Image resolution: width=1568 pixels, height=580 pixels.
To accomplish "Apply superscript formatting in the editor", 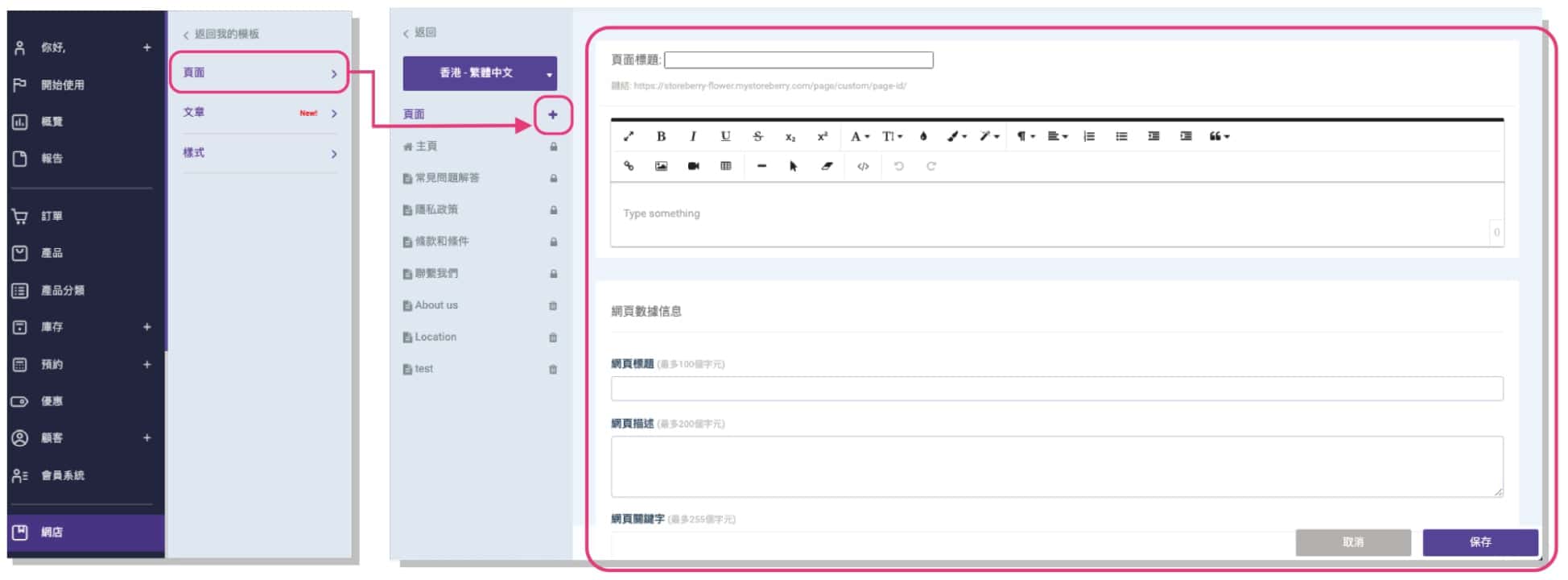I will [822, 136].
